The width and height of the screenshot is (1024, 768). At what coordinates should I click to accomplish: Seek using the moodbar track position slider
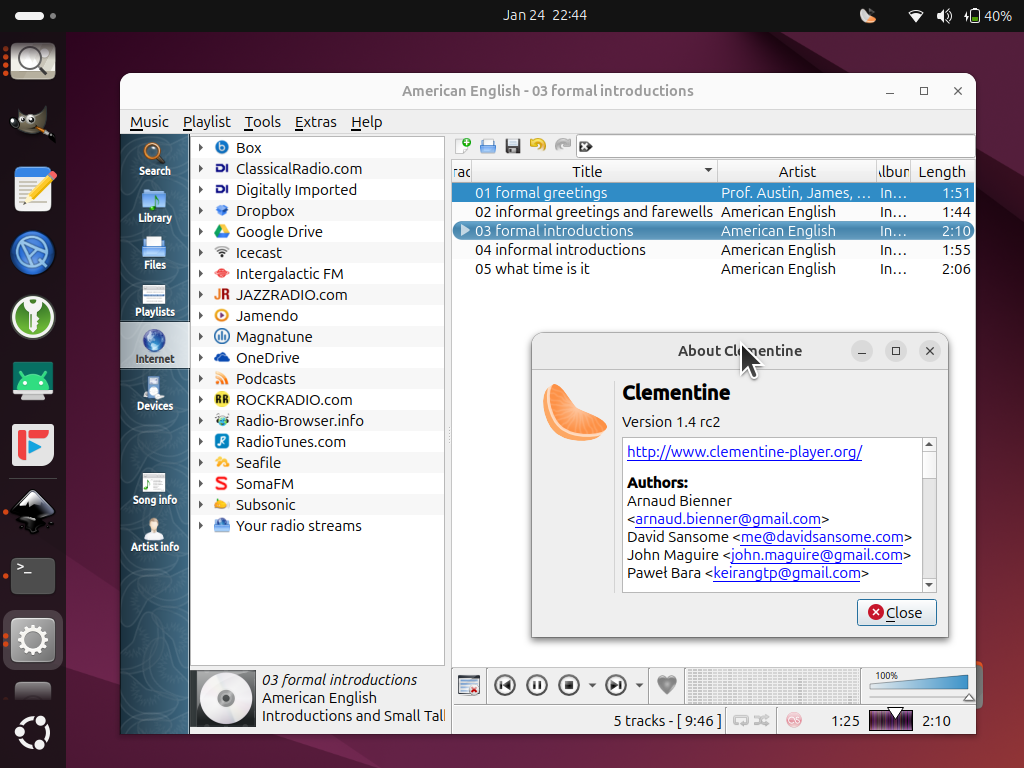pyautogui.click(x=890, y=721)
